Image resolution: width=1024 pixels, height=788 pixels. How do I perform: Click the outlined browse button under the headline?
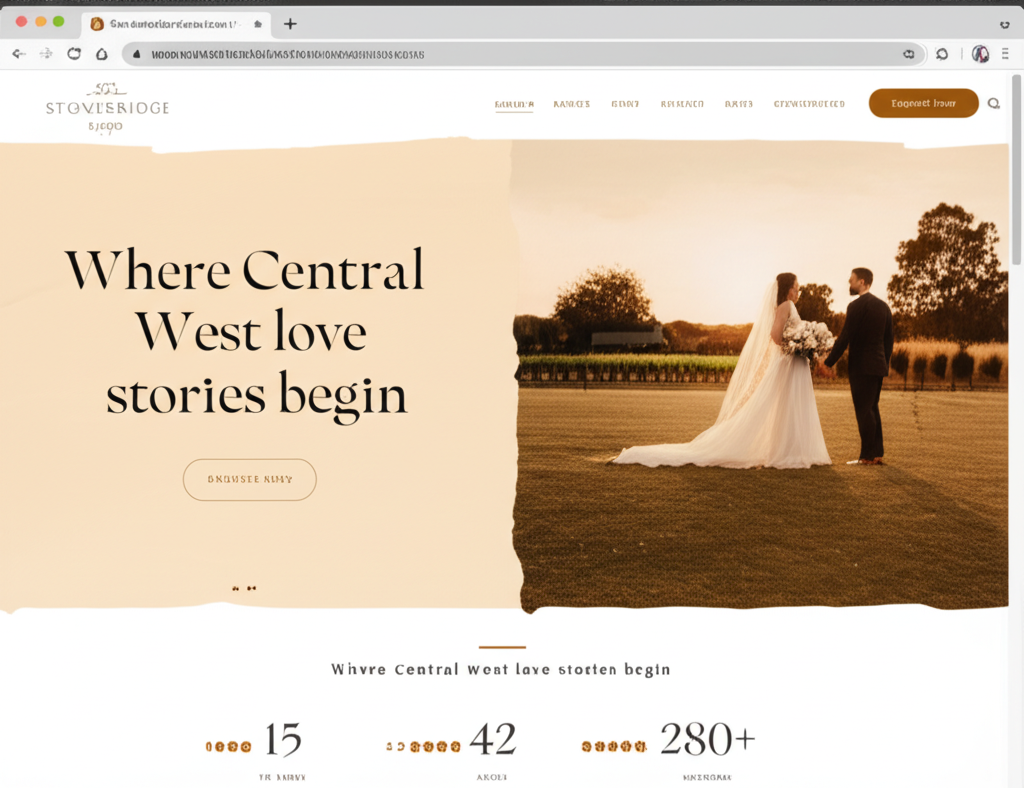[249, 479]
